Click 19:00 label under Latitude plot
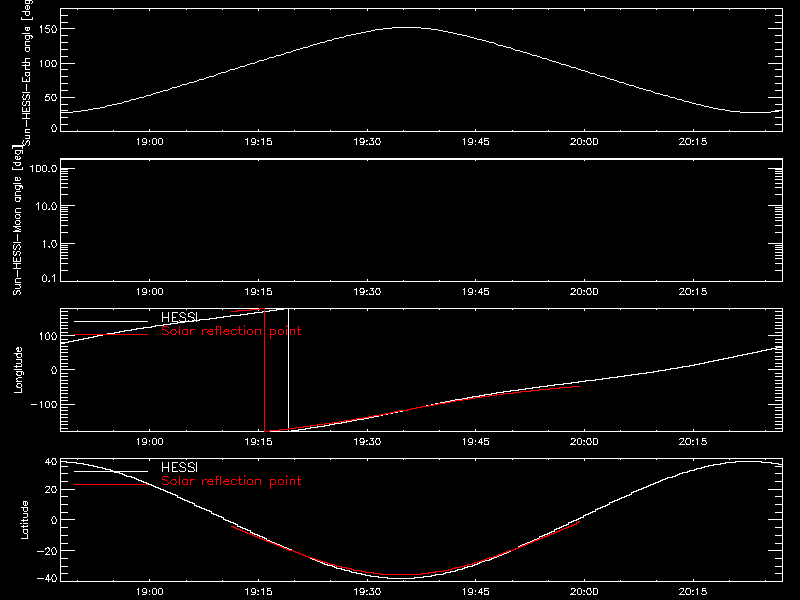Screen dimensions: 800x600 149,592
